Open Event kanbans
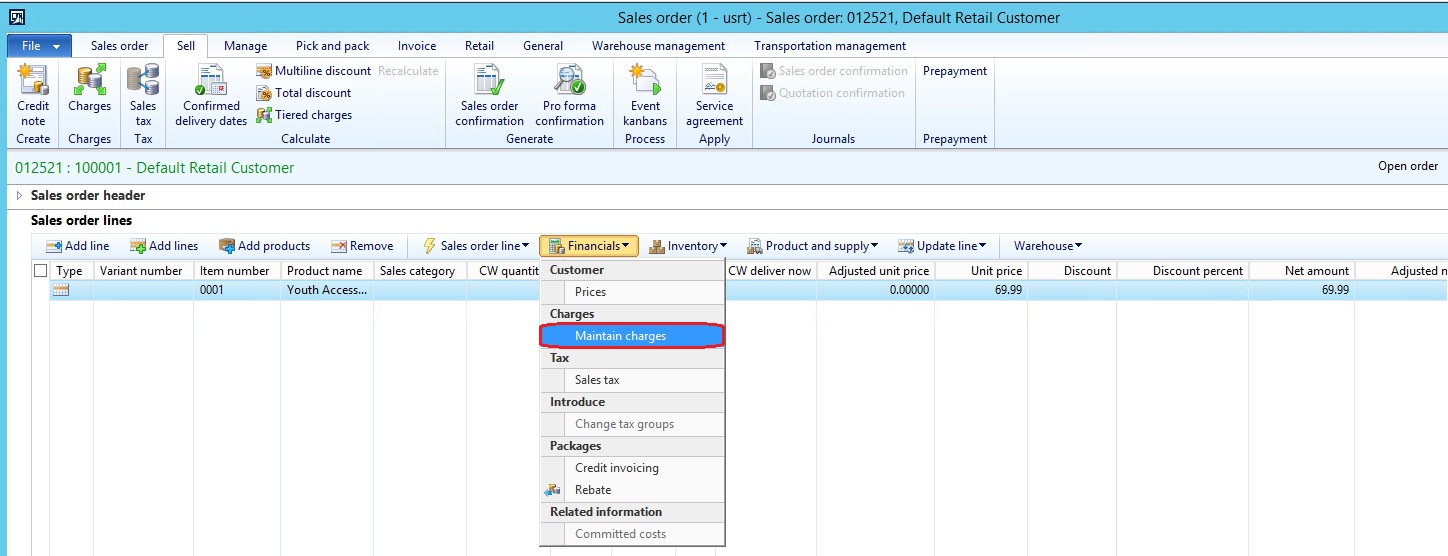The image size is (1448, 556). click(x=645, y=95)
